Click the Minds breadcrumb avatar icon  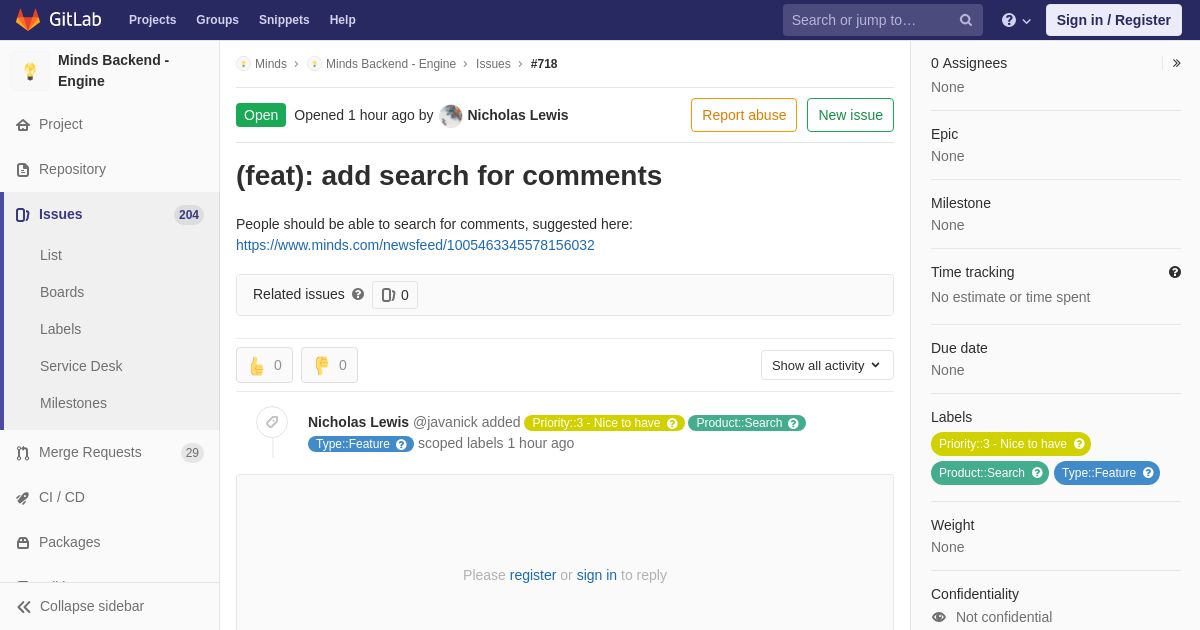point(243,64)
